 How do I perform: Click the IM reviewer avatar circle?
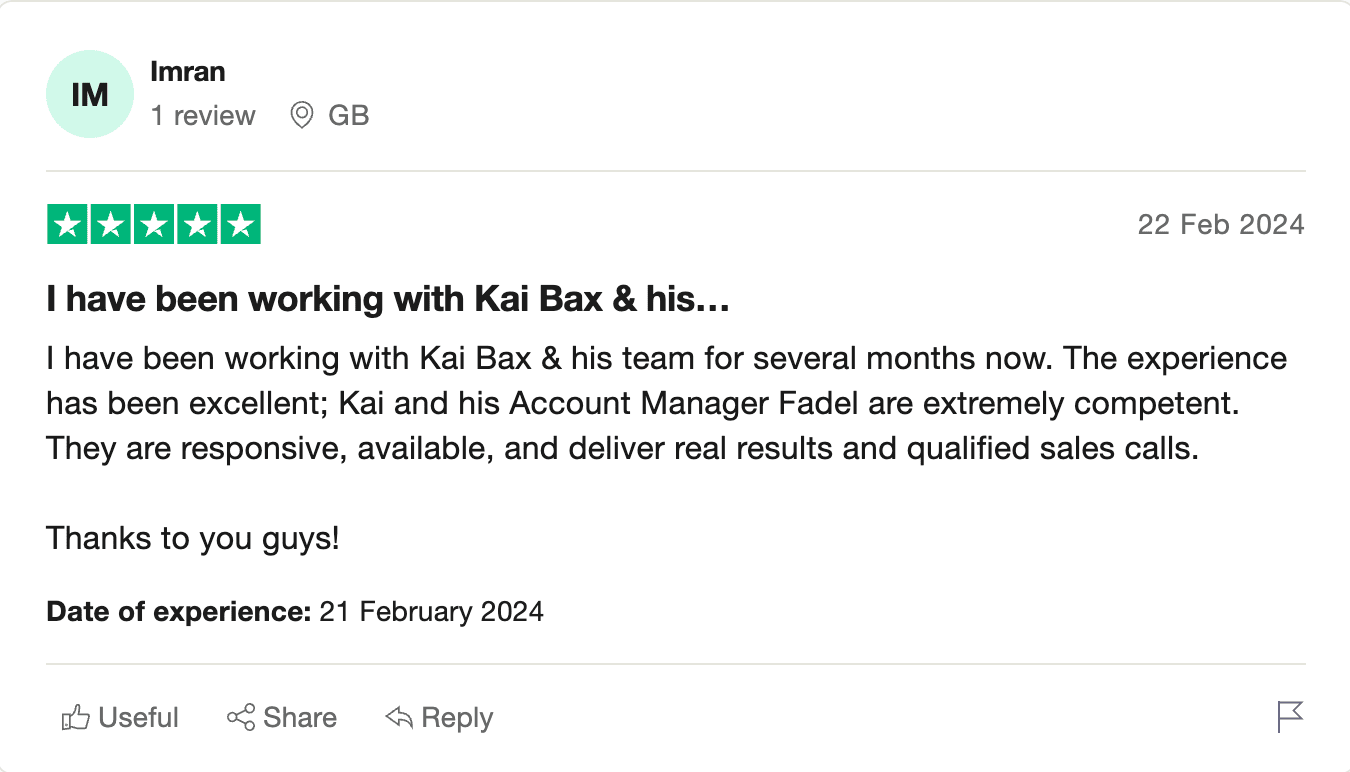coord(90,95)
